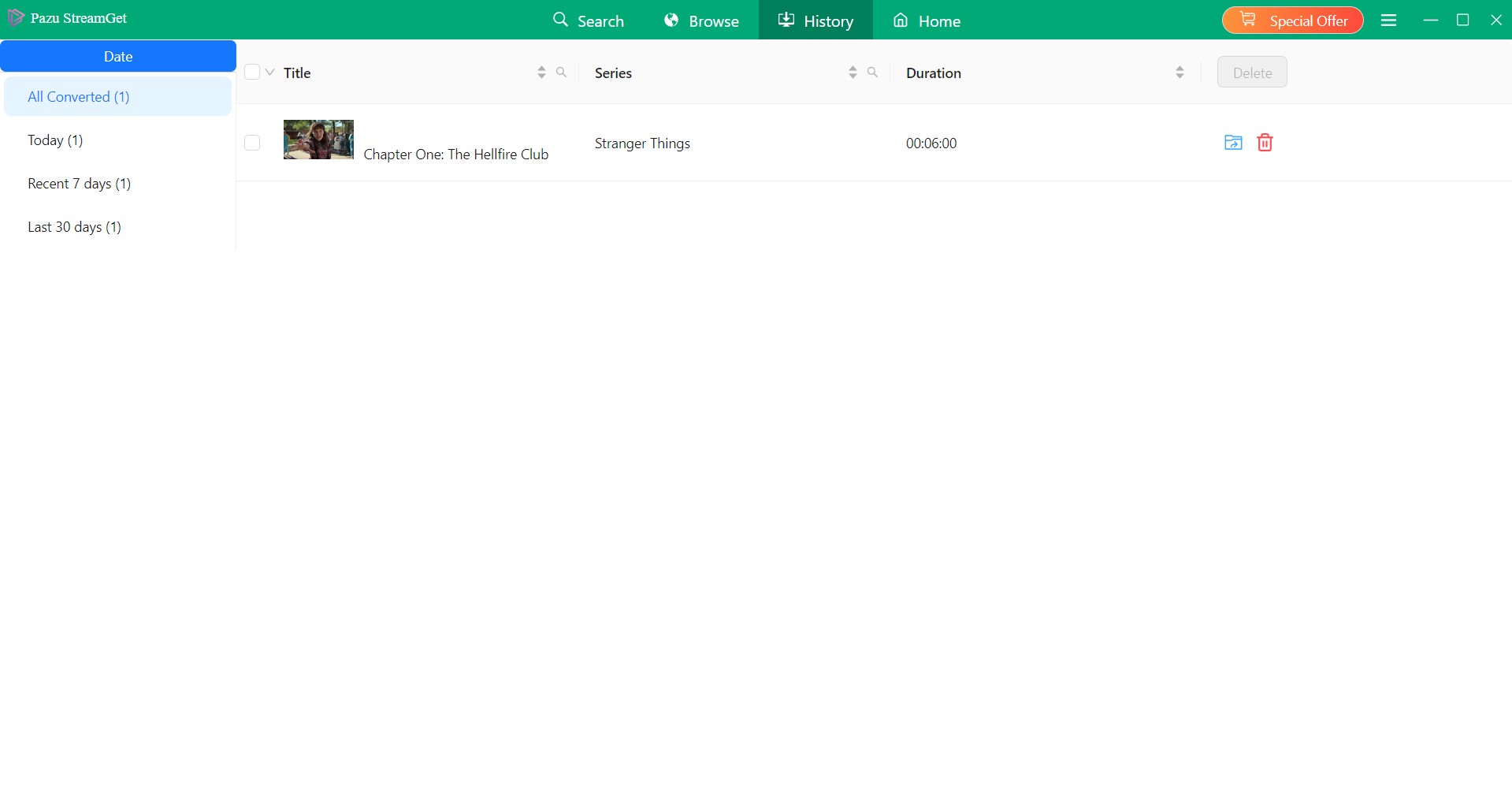Click the search icon in the Title column

tap(562, 72)
